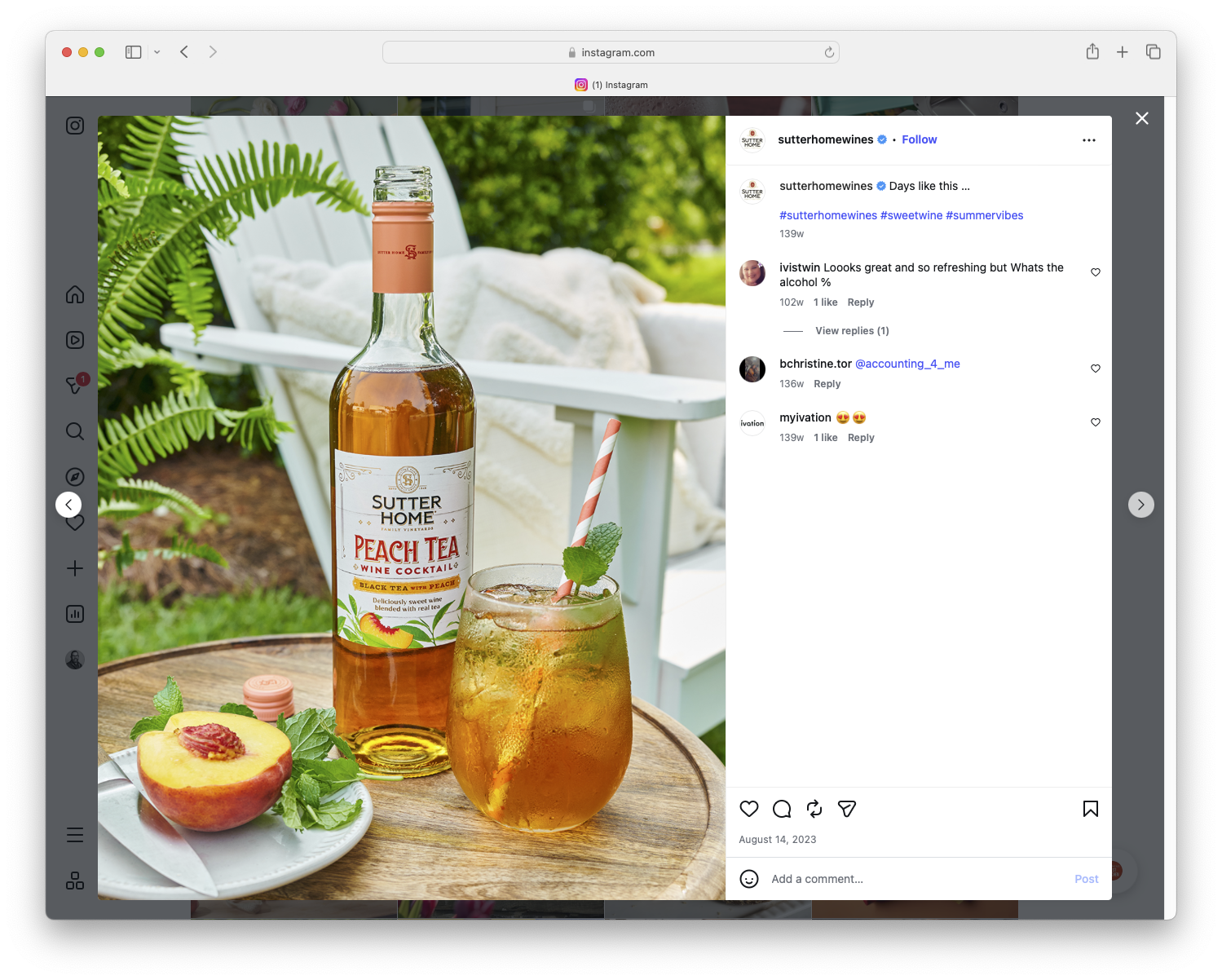
Task: Go to the previous post arrow
Action: point(68,505)
